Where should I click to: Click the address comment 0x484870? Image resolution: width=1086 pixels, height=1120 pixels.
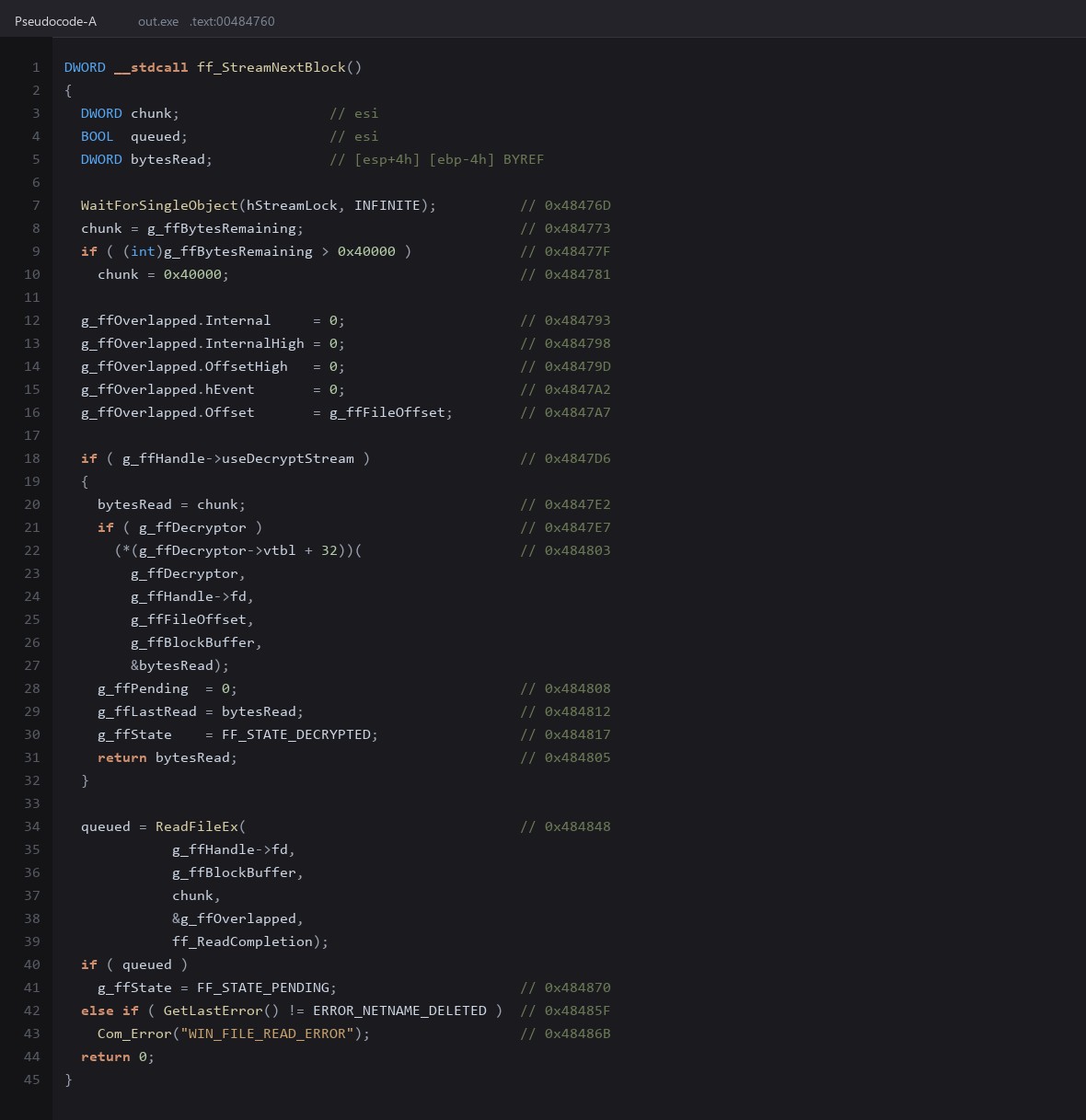click(x=565, y=987)
